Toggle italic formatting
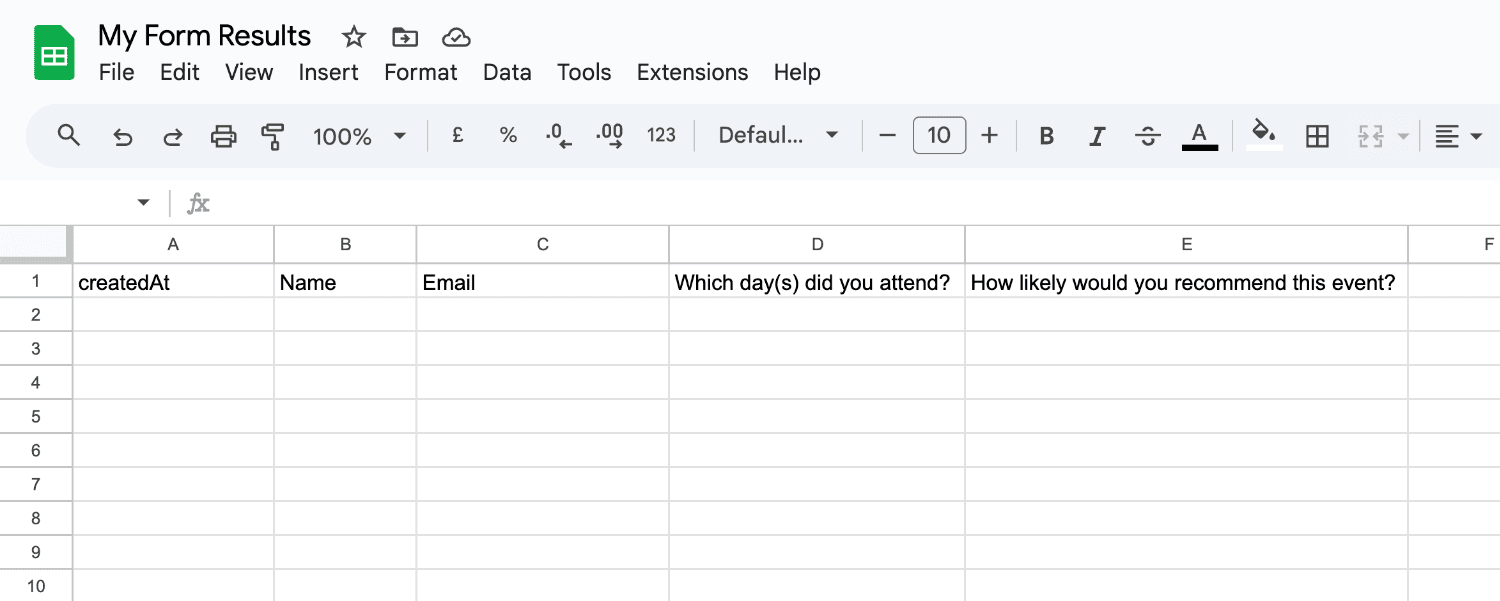 [1097, 136]
